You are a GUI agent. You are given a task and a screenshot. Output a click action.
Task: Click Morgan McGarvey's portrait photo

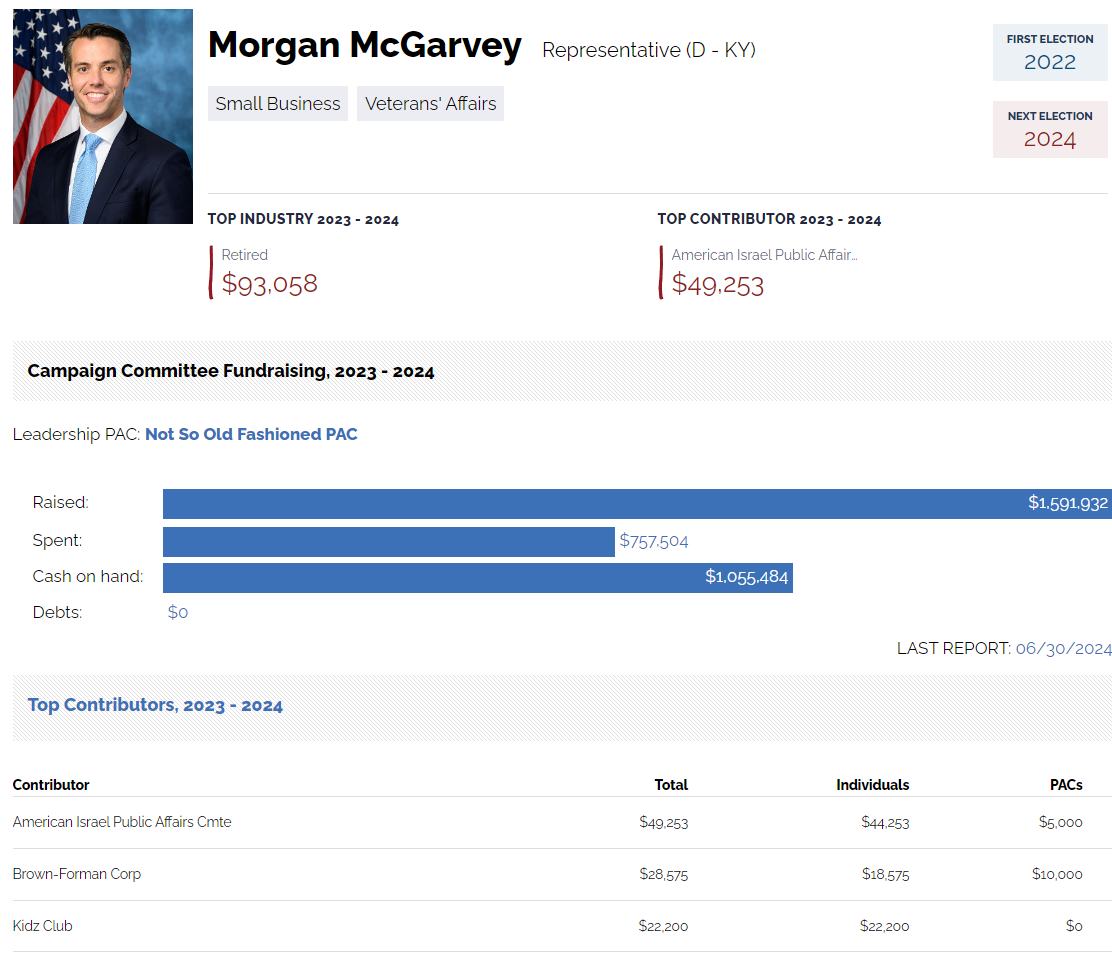click(103, 116)
